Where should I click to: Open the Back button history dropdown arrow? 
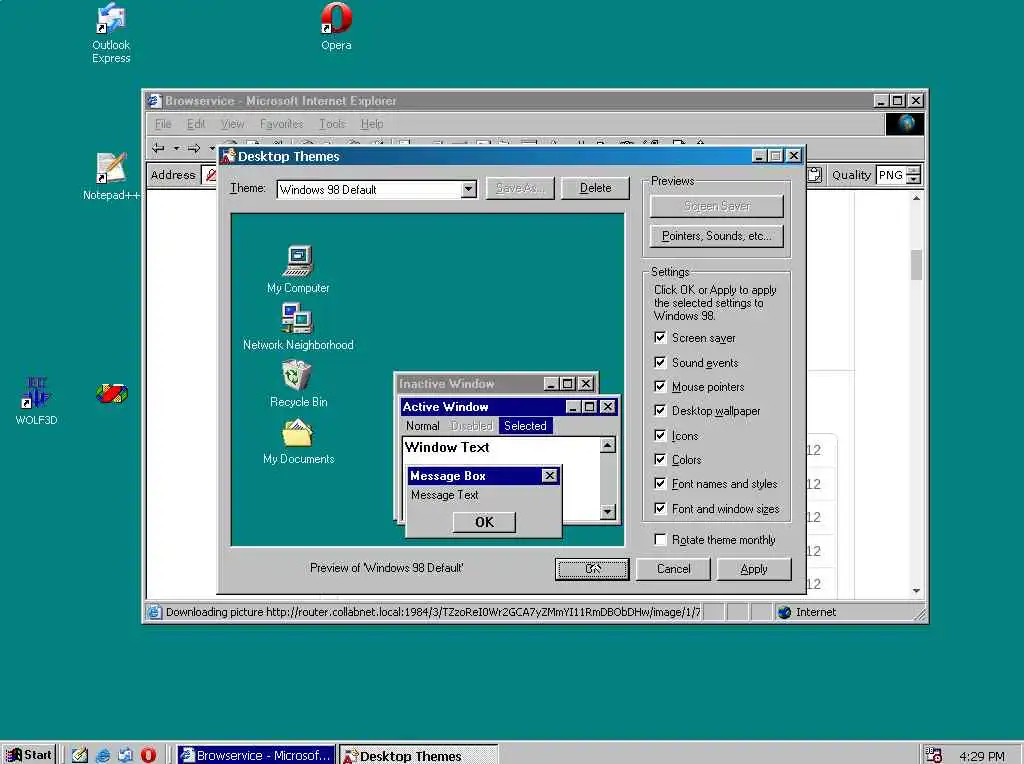pos(176,148)
